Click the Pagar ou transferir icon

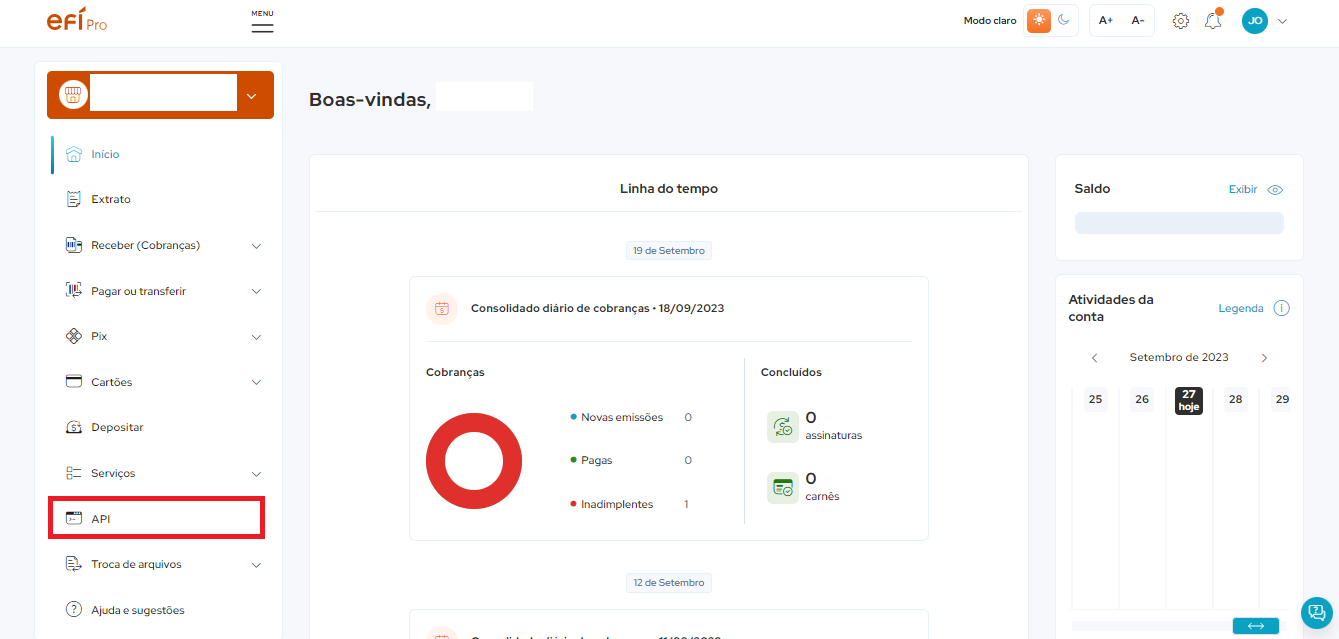tap(73, 291)
